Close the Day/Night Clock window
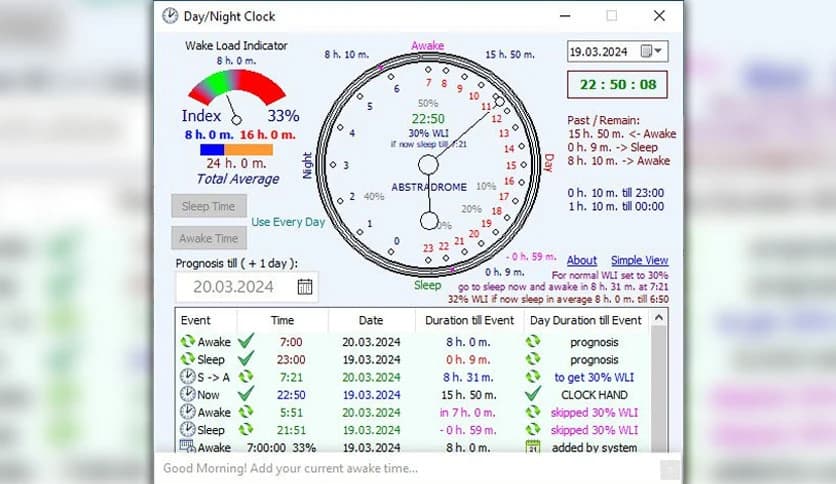Screen dimensions: 836x484 [x=660, y=16]
